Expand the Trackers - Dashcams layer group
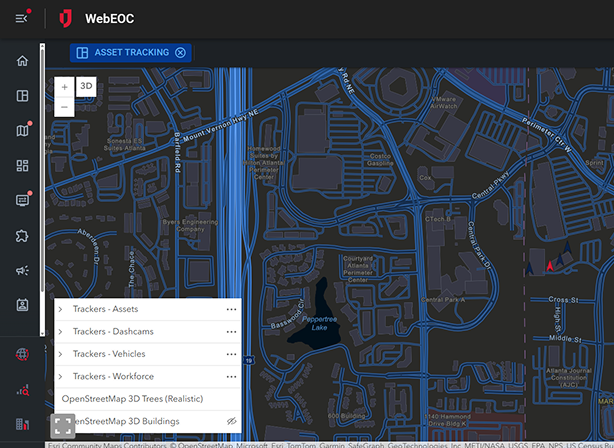This screenshot has width=614, height=448. [x=61, y=331]
